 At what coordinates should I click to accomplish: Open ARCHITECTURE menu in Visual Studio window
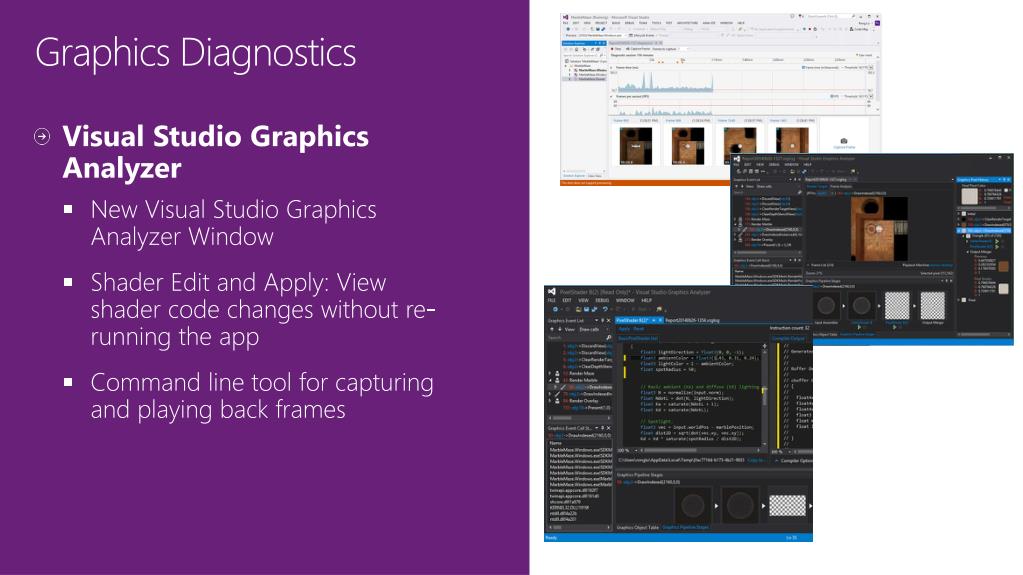coord(688,23)
